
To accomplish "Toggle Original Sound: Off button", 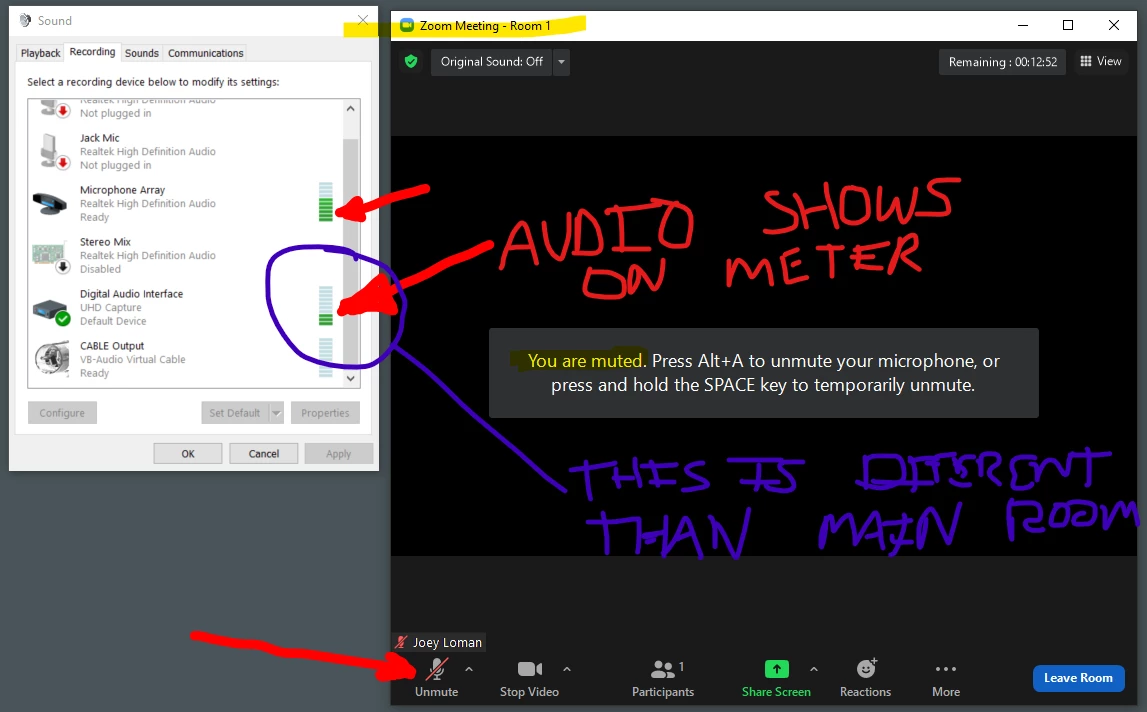I will [x=492, y=62].
